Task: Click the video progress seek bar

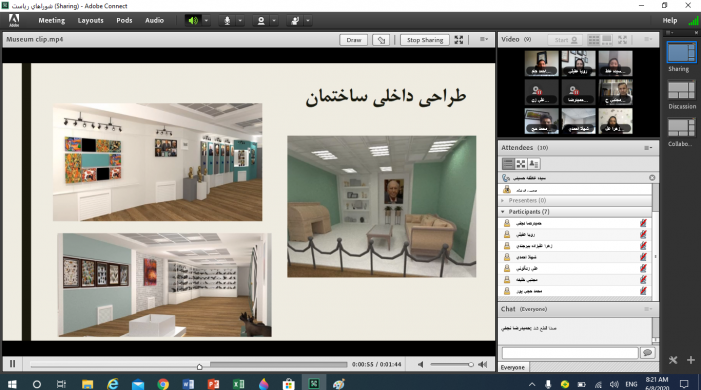Action: pos(188,365)
